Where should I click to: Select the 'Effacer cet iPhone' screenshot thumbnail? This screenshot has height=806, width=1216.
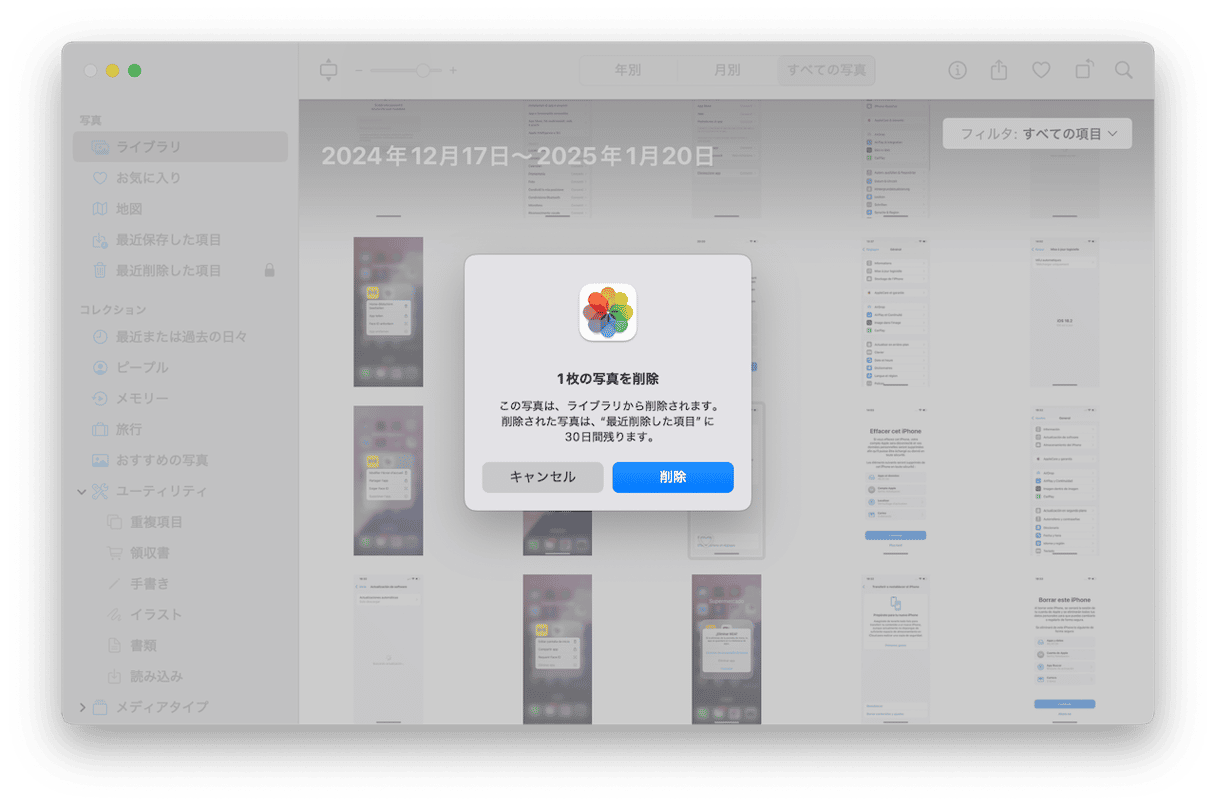coord(895,480)
